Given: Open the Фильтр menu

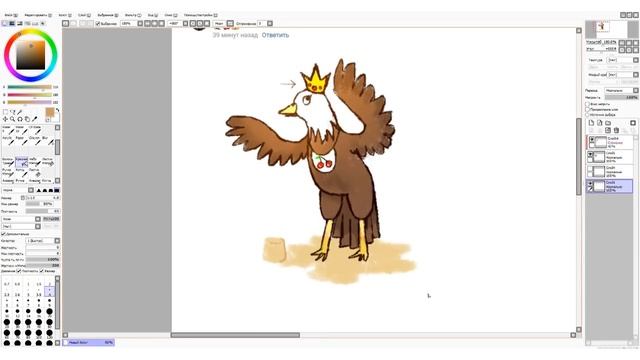Looking at the screenshot, I should tap(133, 15).
